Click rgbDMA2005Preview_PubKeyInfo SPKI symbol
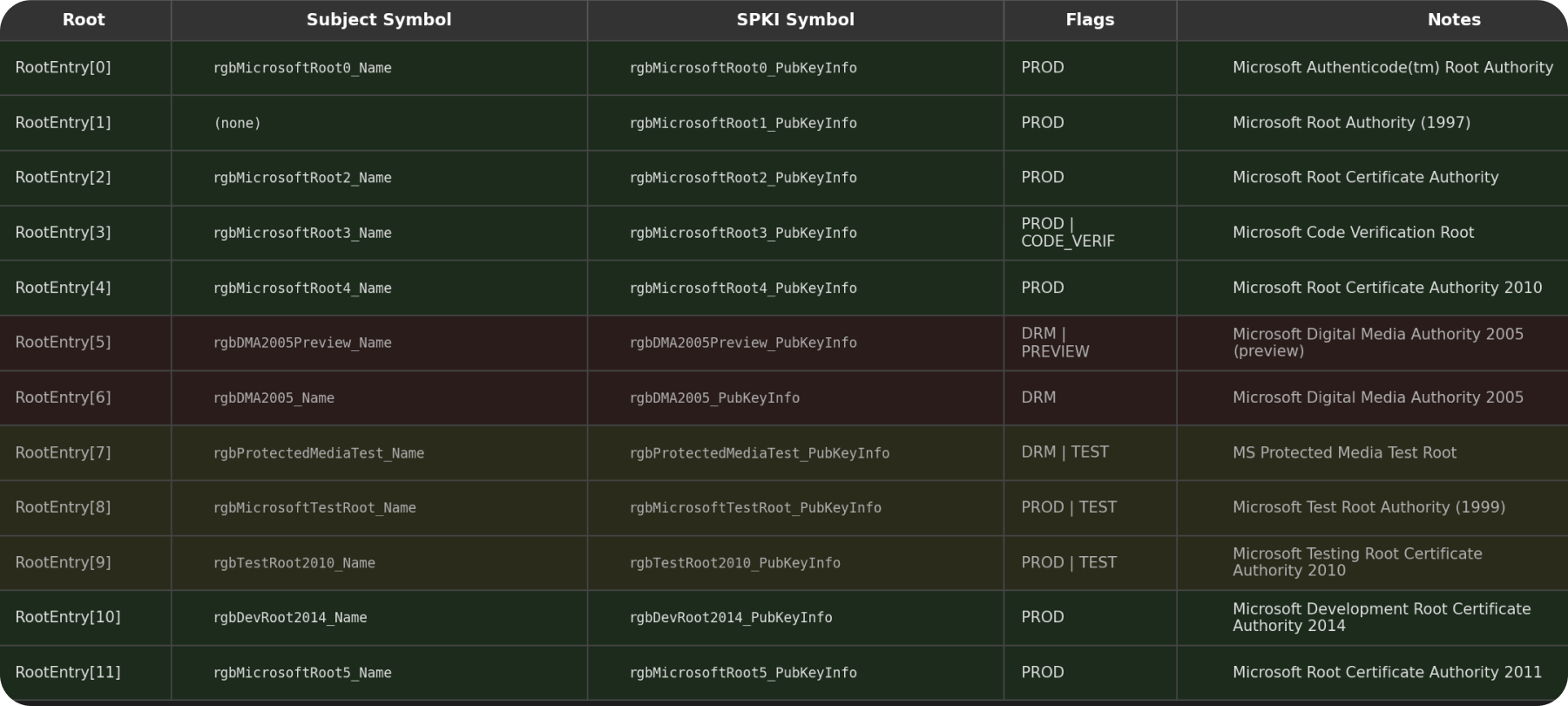1568x706 pixels. (x=743, y=343)
